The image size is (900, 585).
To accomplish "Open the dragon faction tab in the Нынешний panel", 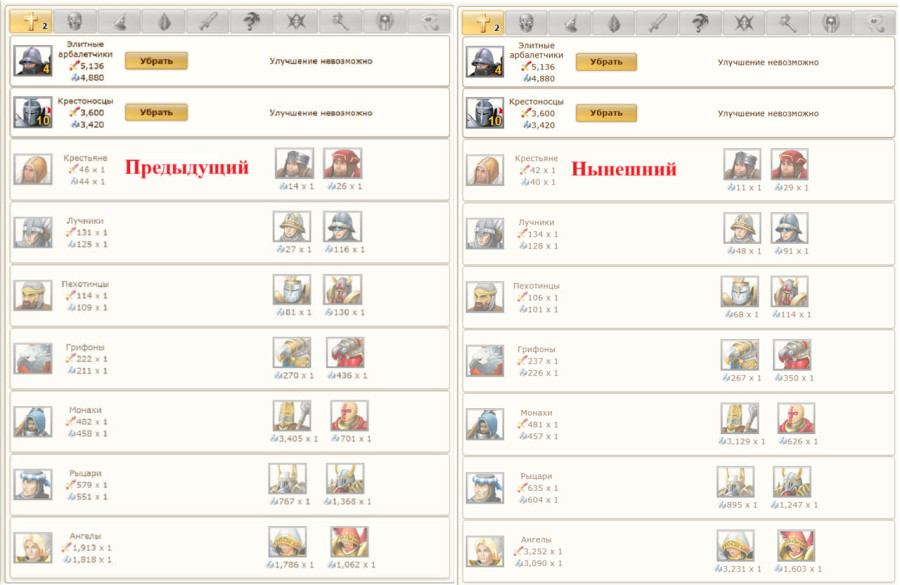I will click(x=701, y=23).
